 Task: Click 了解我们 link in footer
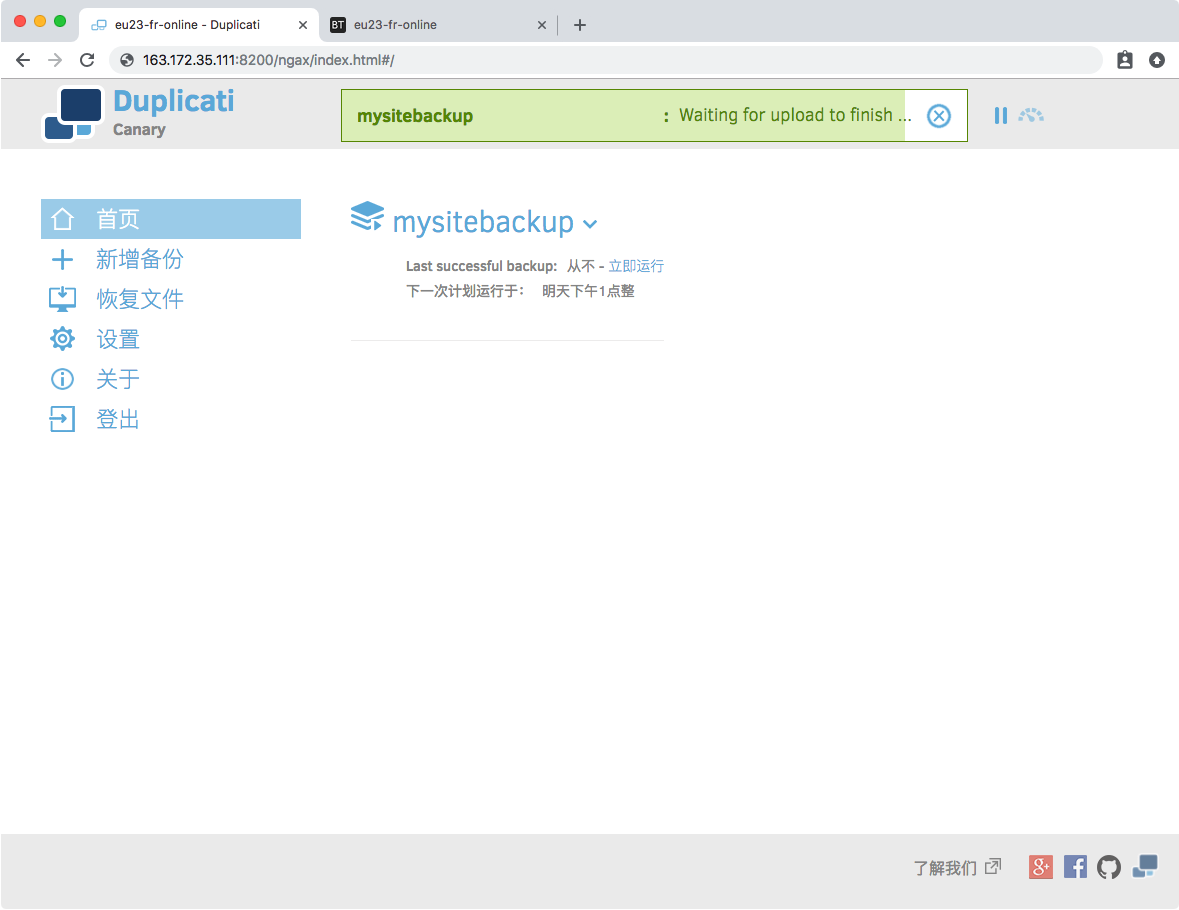click(x=945, y=868)
